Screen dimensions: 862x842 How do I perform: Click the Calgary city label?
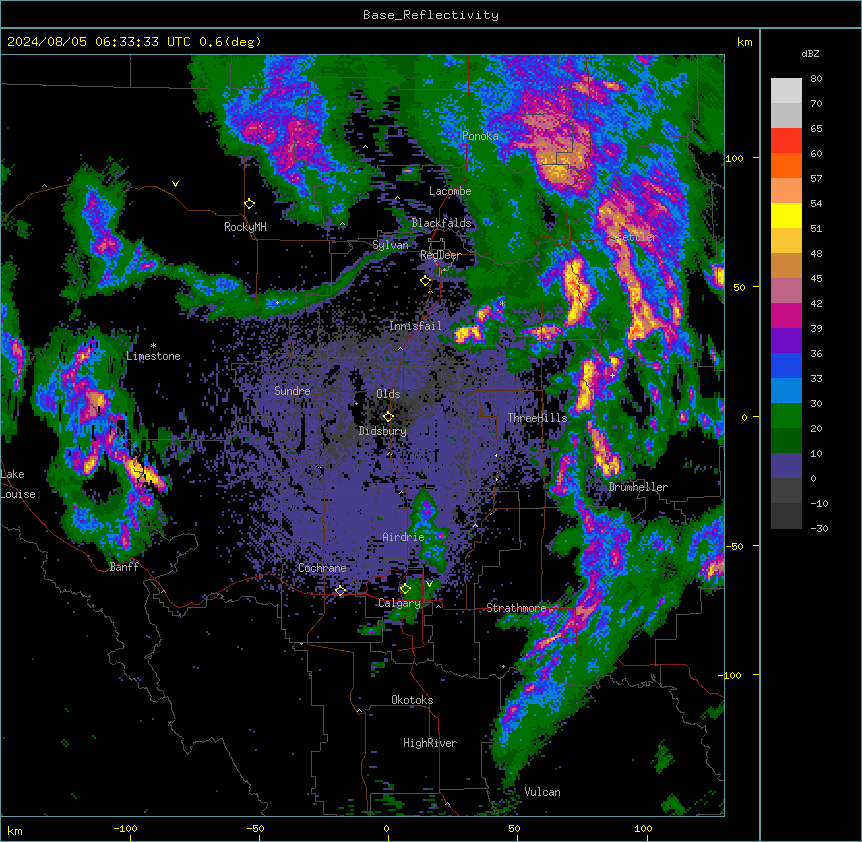click(399, 603)
